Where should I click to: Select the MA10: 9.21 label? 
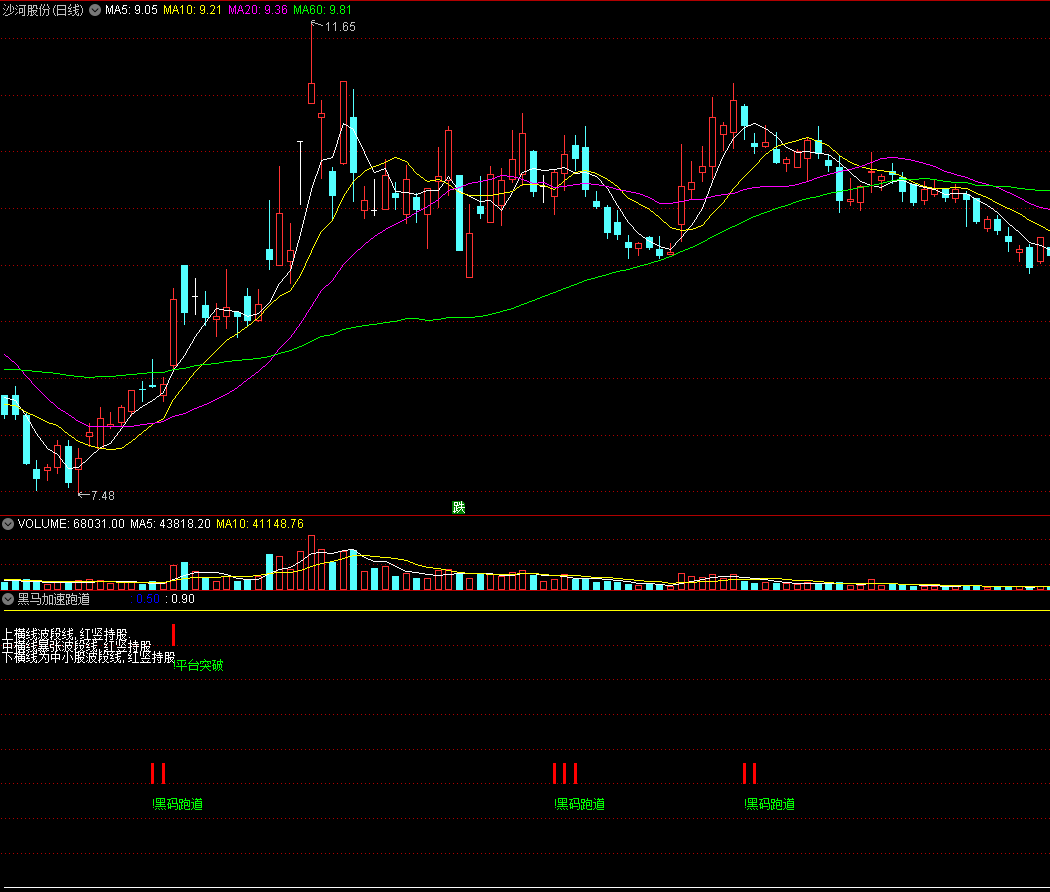coord(192,10)
